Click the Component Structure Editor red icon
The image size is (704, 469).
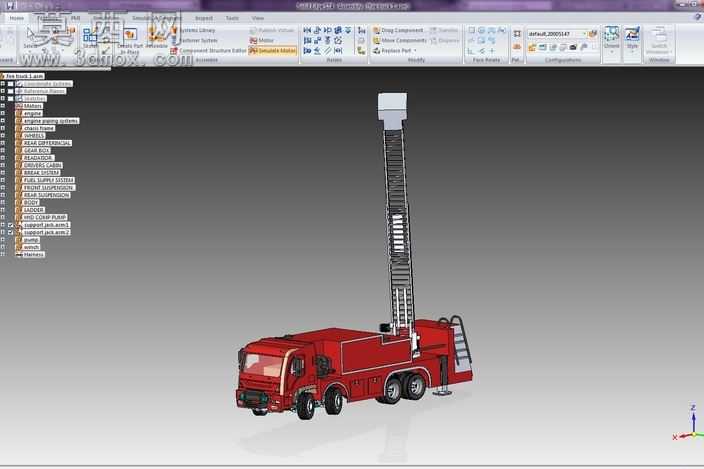click(x=174, y=51)
